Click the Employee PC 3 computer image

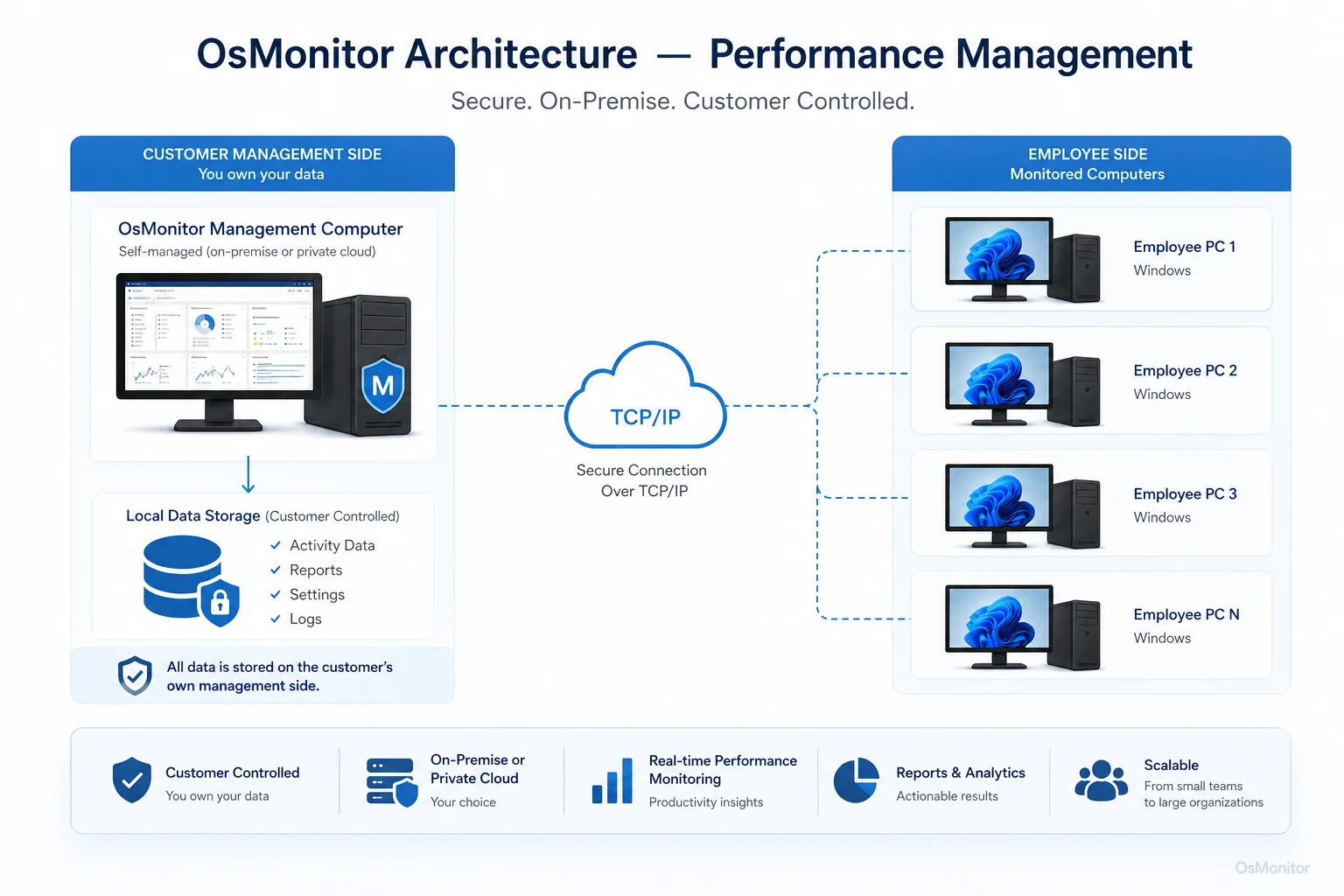coord(1022,507)
